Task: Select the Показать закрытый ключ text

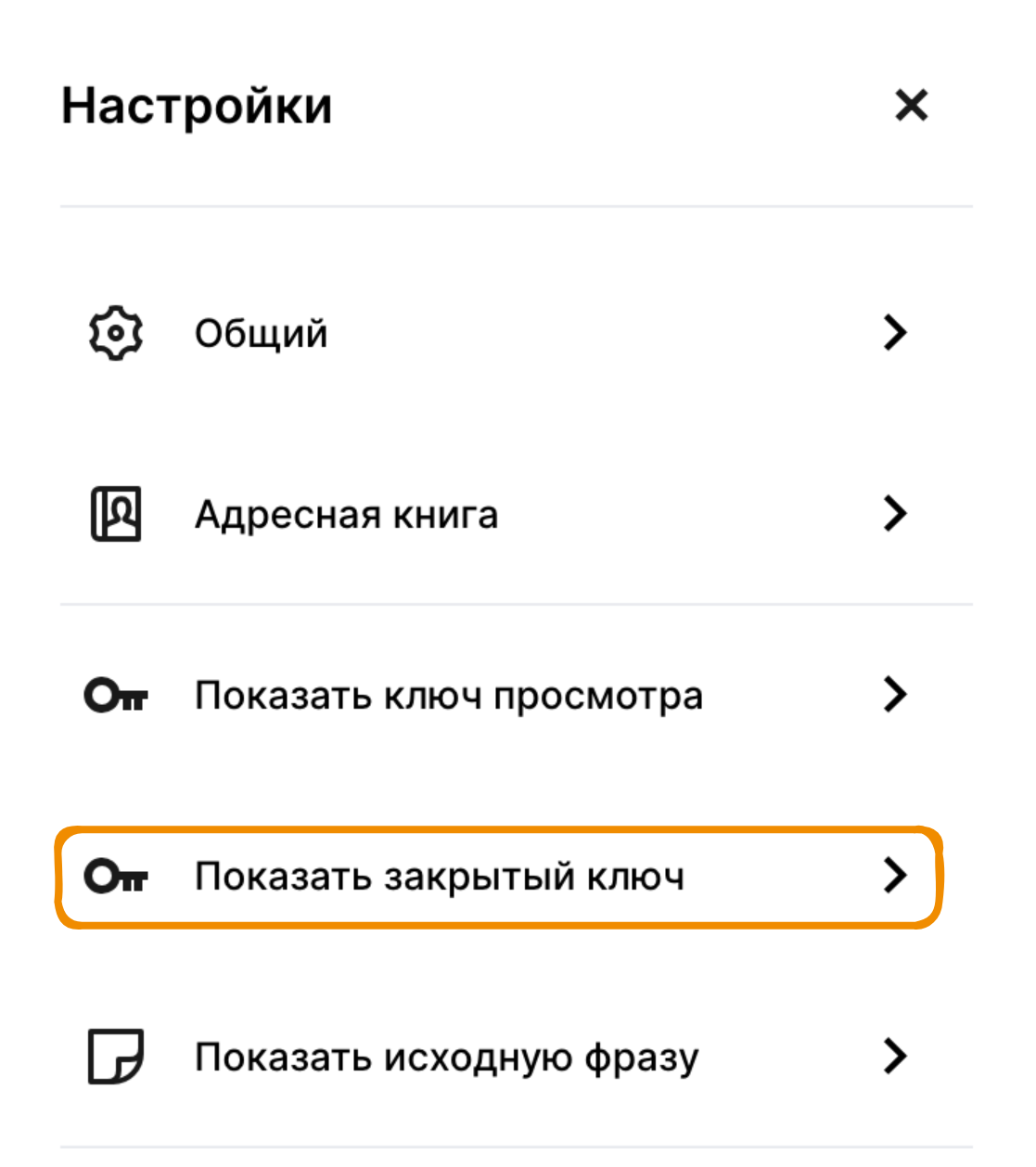Action: pos(439,877)
